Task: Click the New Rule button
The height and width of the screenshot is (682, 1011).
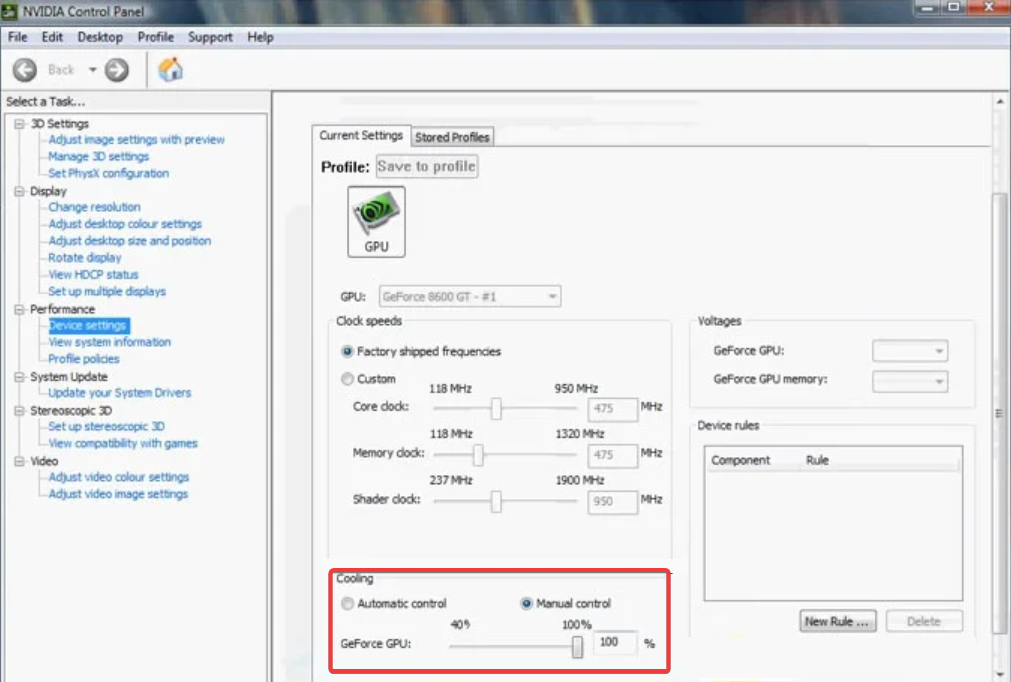Action: click(x=838, y=621)
